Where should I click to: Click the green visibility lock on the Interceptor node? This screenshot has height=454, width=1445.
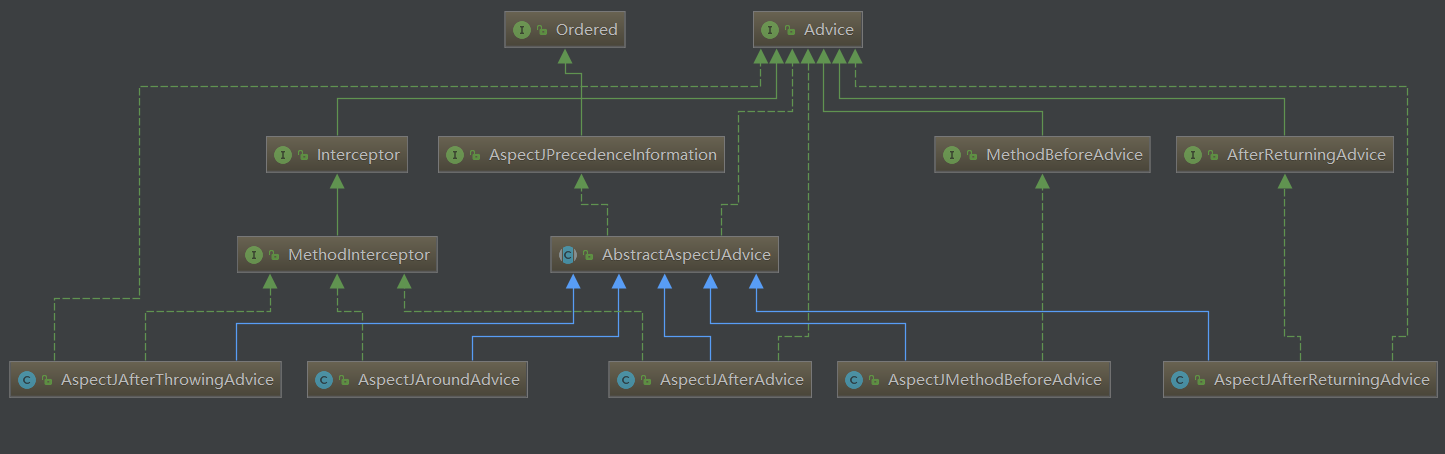click(304, 156)
